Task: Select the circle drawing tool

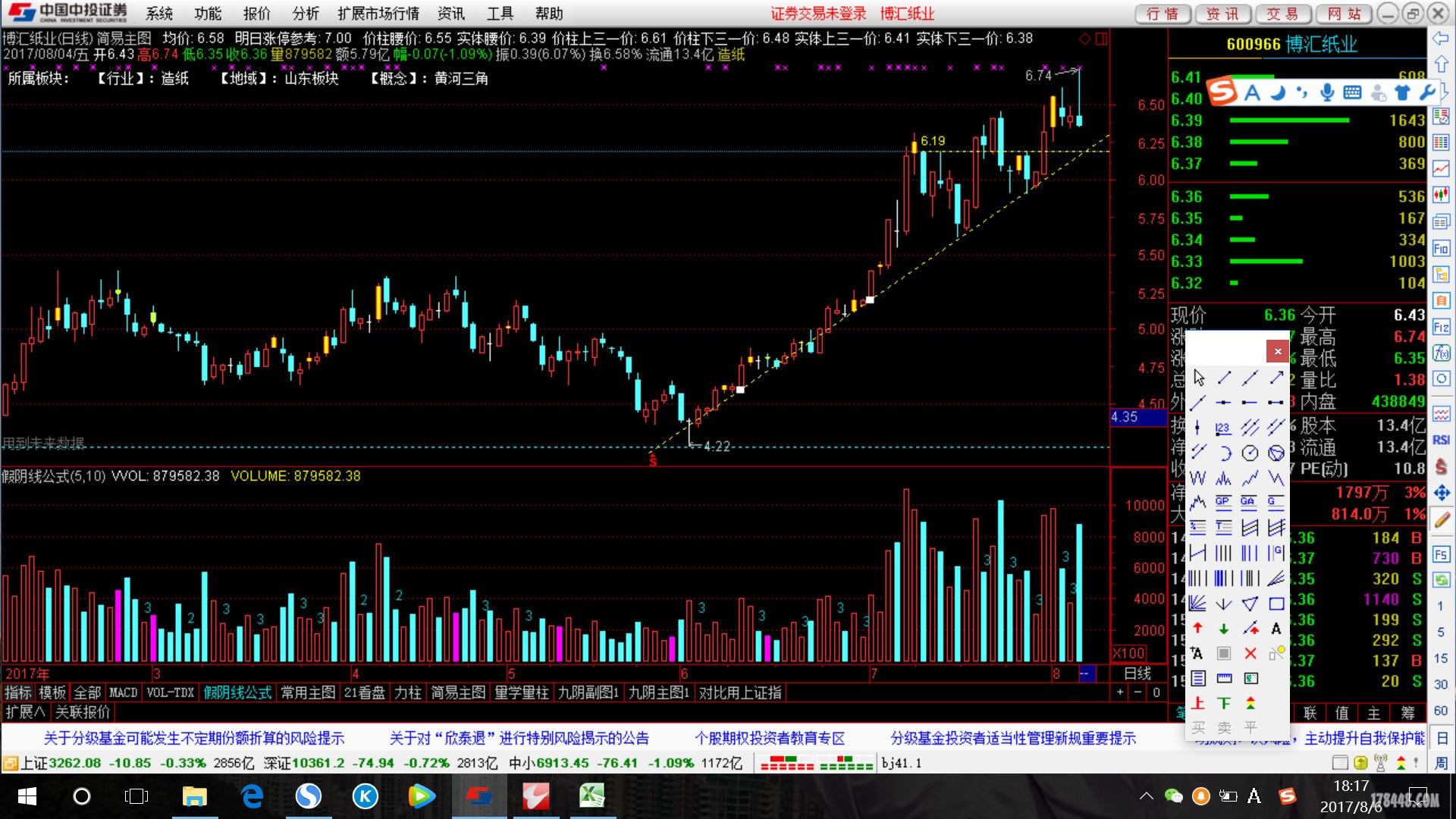Action: coord(1250,453)
